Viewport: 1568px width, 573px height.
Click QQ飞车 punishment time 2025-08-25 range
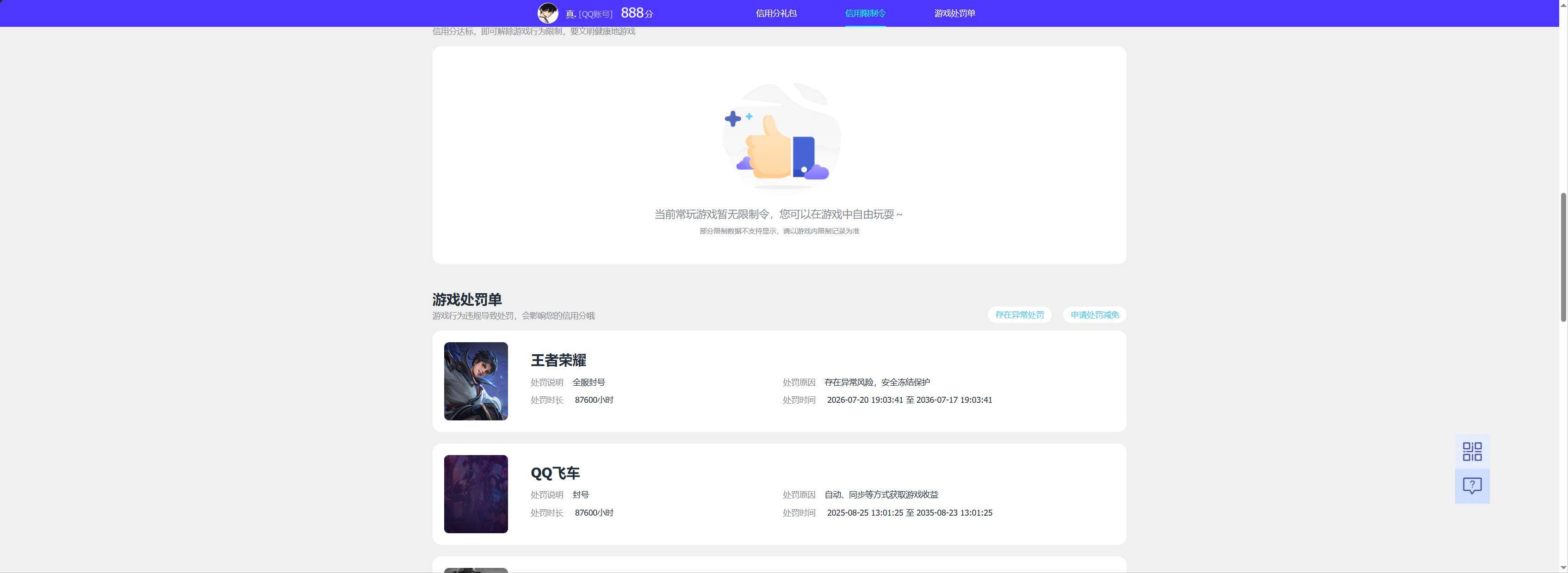coord(910,513)
